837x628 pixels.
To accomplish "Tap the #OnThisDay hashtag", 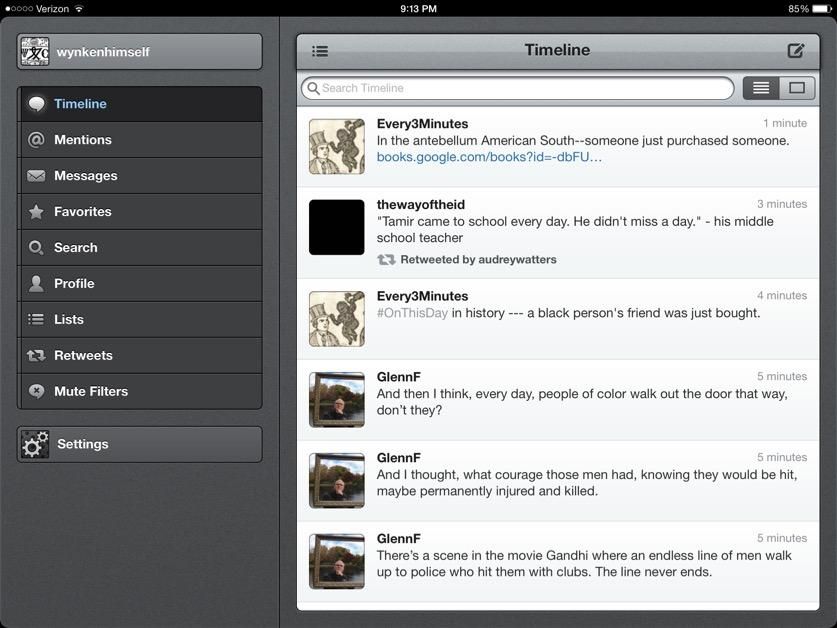I will (412, 313).
